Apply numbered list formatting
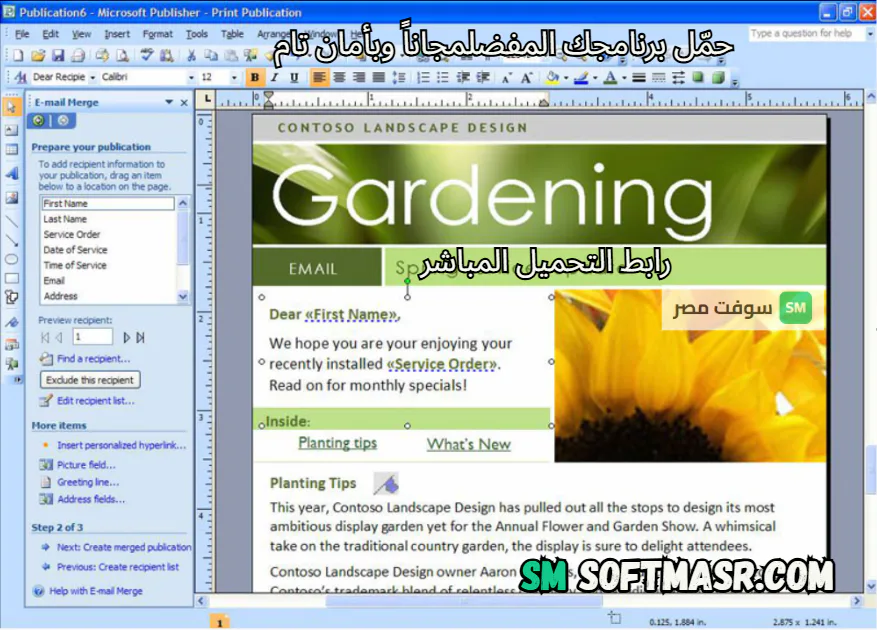Image resolution: width=877 pixels, height=630 pixels. pos(423,77)
